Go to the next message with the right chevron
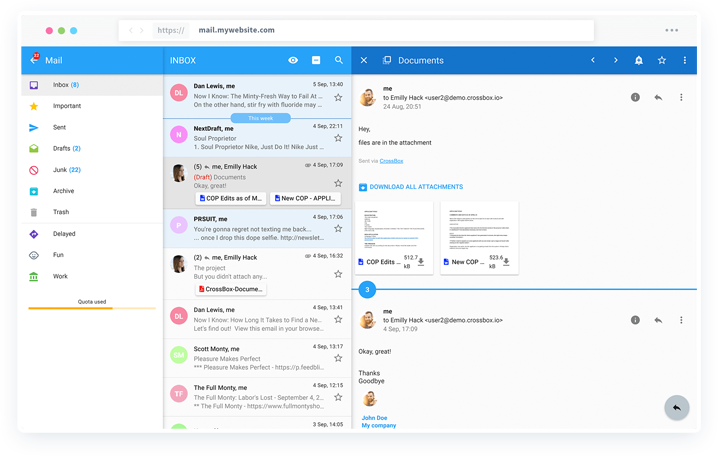This screenshot has height=456, width=718. tap(615, 61)
